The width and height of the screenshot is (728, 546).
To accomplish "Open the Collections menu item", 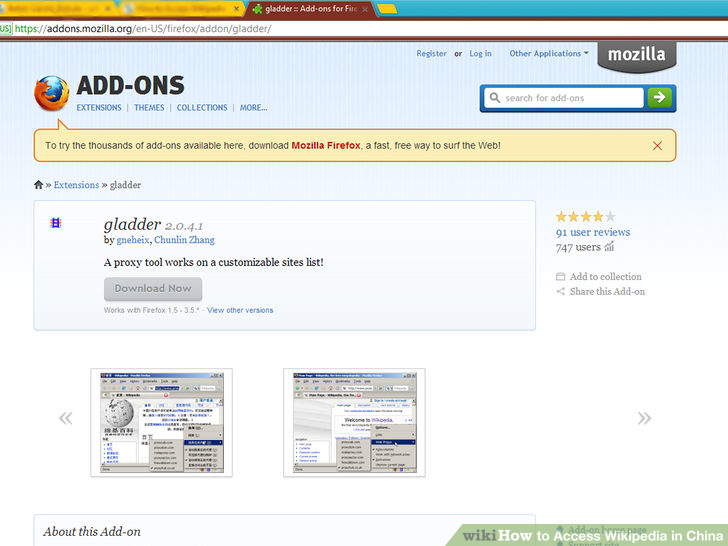I will click(202, 108).
